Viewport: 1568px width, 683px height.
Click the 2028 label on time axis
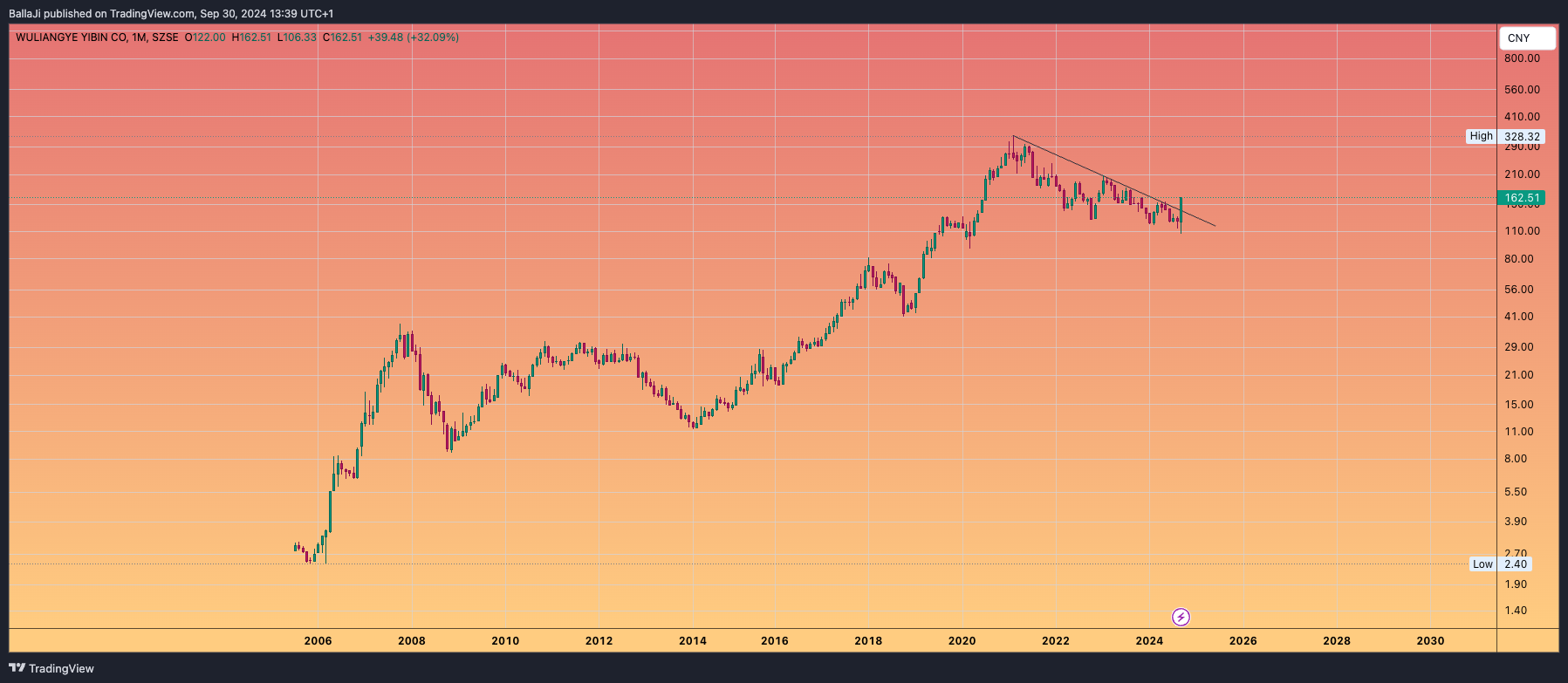coord(1337,641)
